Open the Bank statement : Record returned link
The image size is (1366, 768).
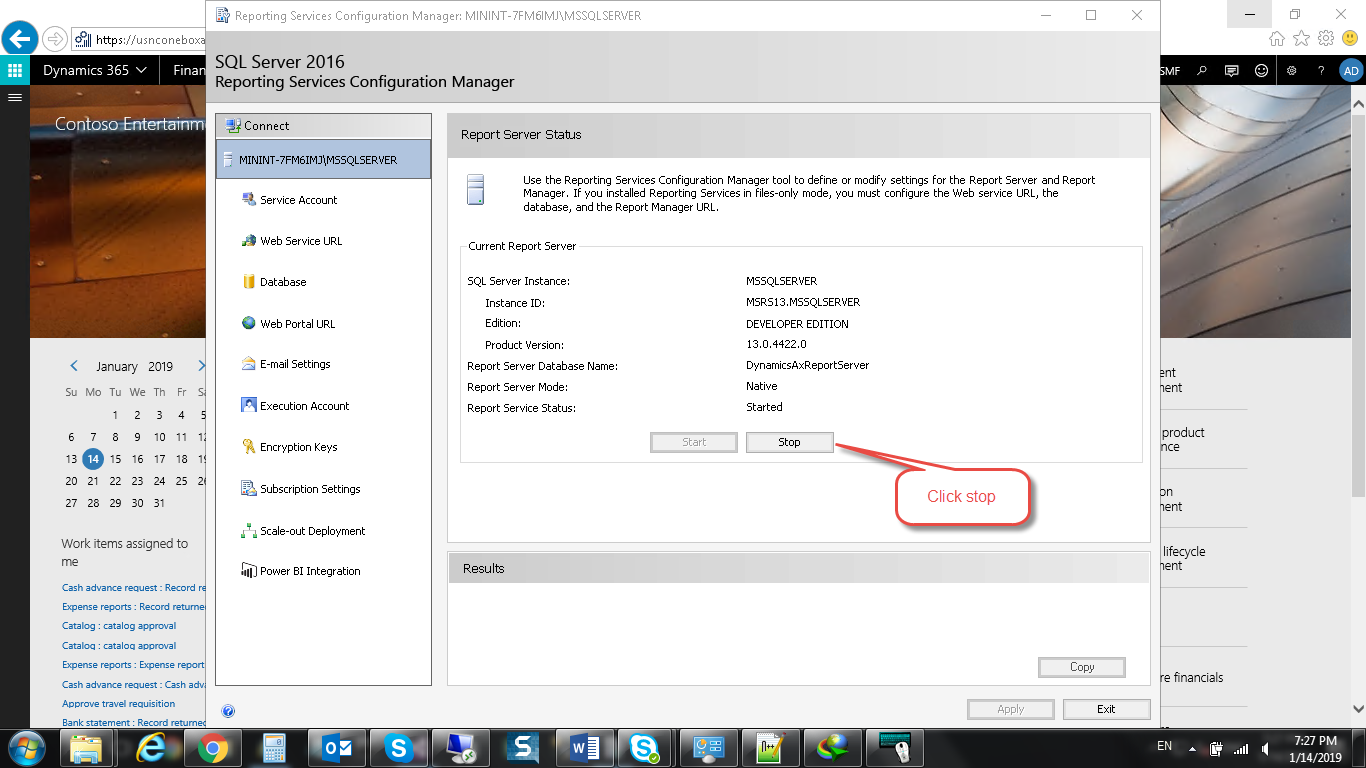point(134,722)
